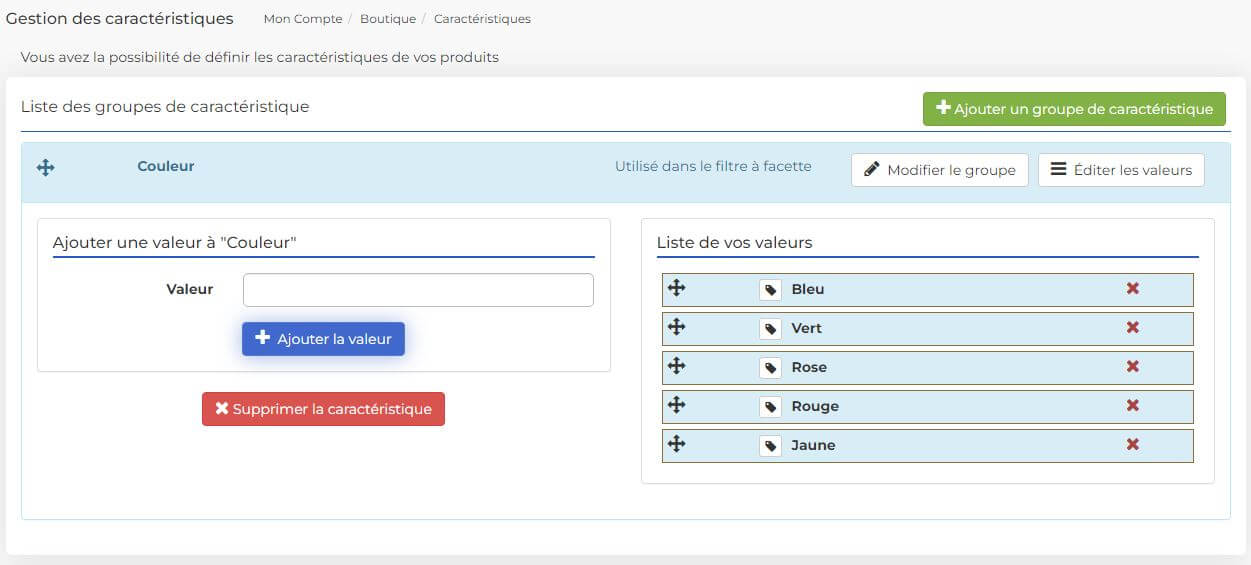Click the move handle of the Couleur group
This screenshot has height=565, width=1251.
[45, 167]
